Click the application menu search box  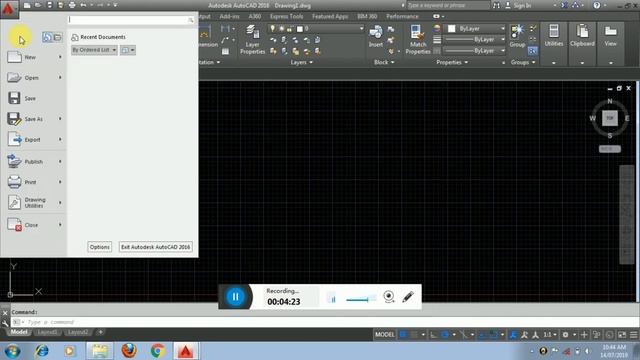(x=131, y=20)
